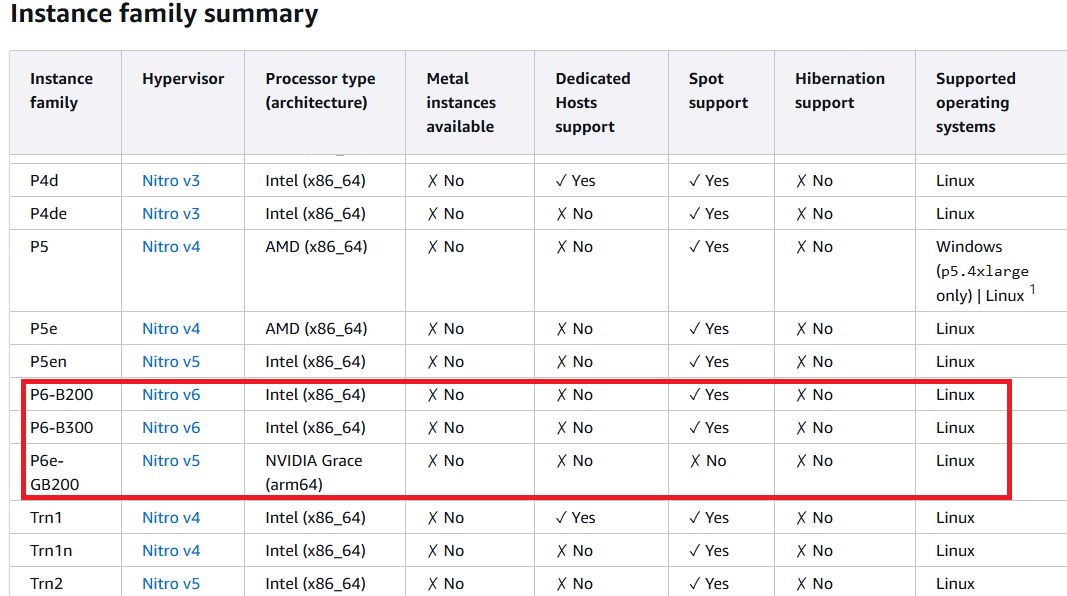Click the Hypervisor column header

(x=183, y=79)
